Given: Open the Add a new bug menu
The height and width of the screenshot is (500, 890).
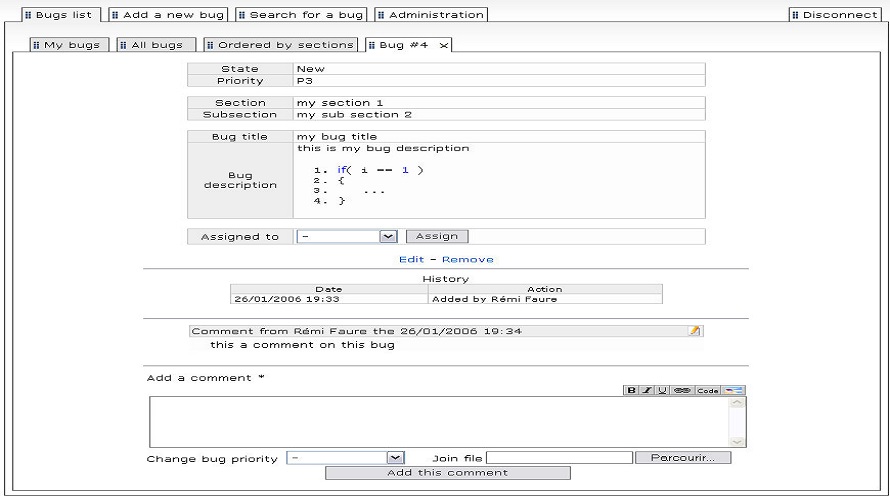Looking at the screenshot, I should click(x=168, y=15).
